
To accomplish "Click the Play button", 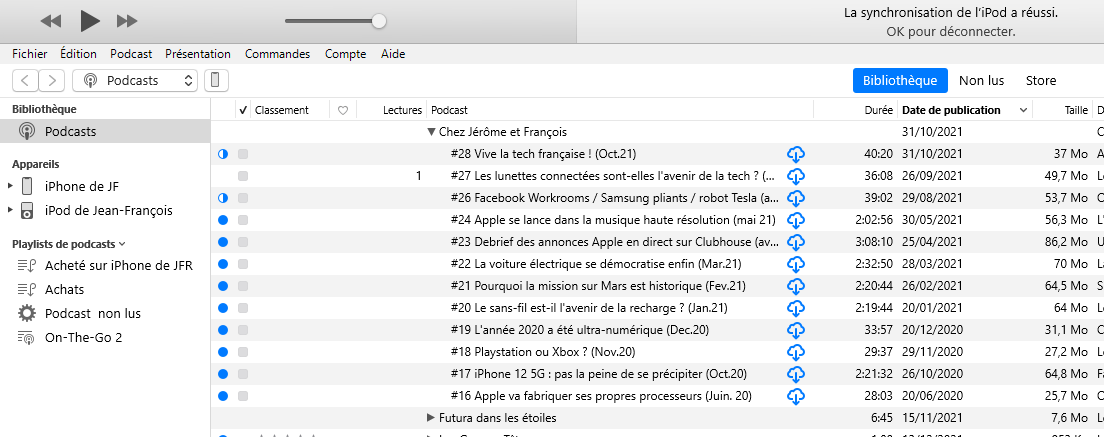I will pos(90,20).
